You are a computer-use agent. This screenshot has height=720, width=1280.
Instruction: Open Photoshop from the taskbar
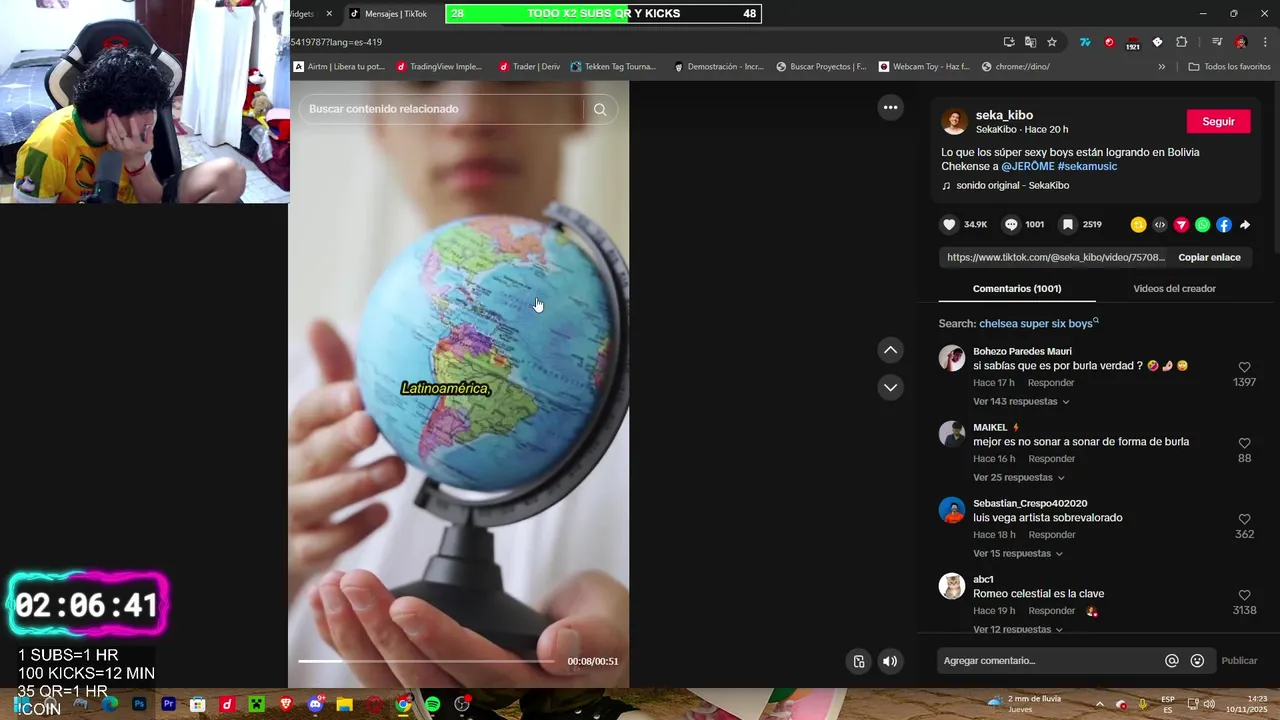[139, 705]
